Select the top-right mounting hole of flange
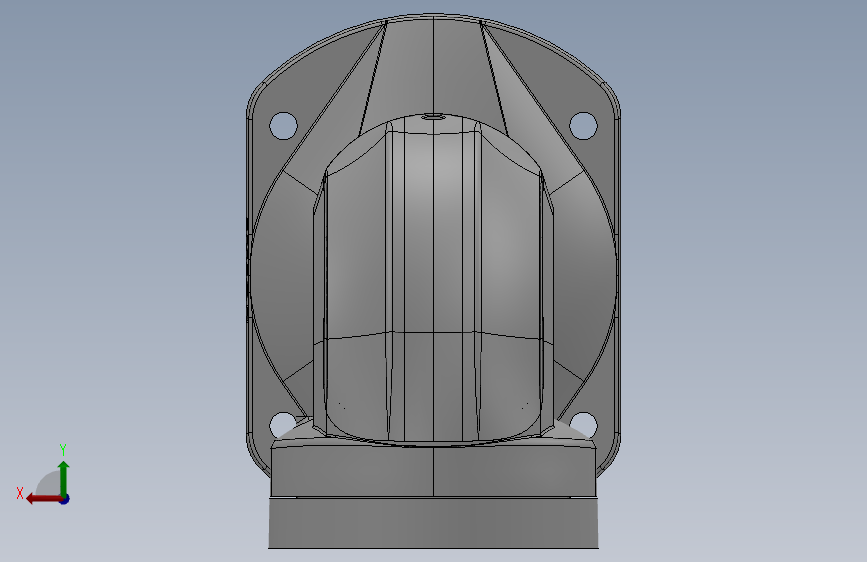The image size is (867, 562). (x=583, y=126)
